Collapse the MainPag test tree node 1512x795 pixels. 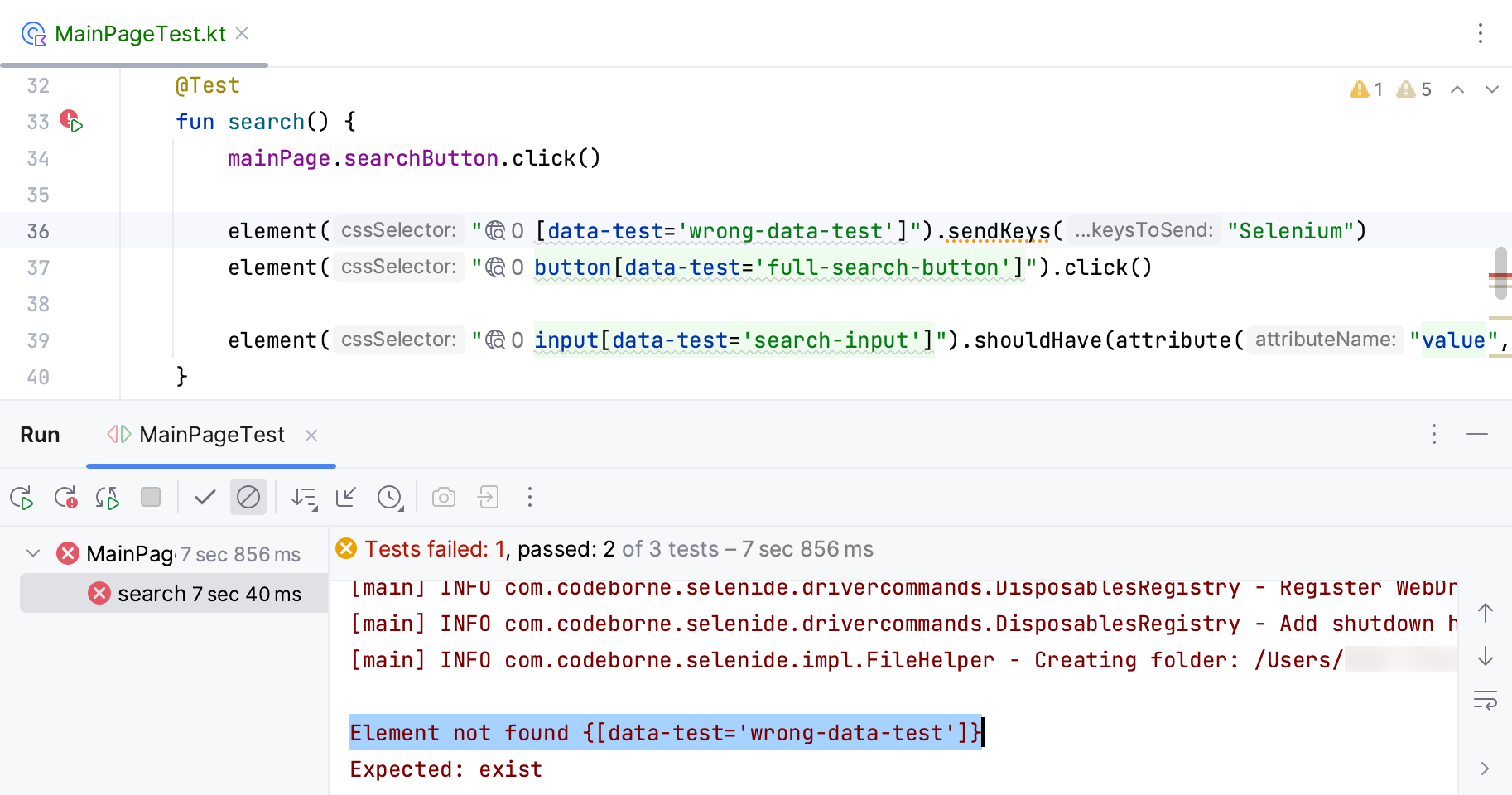click(33, 553)
